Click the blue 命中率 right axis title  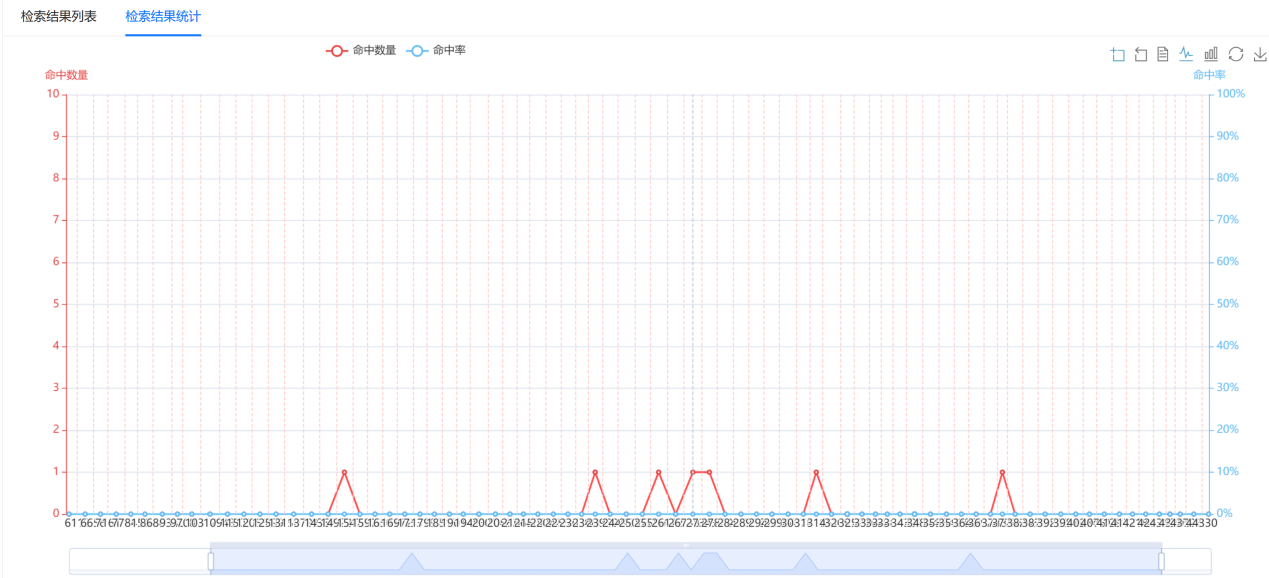1209,75
